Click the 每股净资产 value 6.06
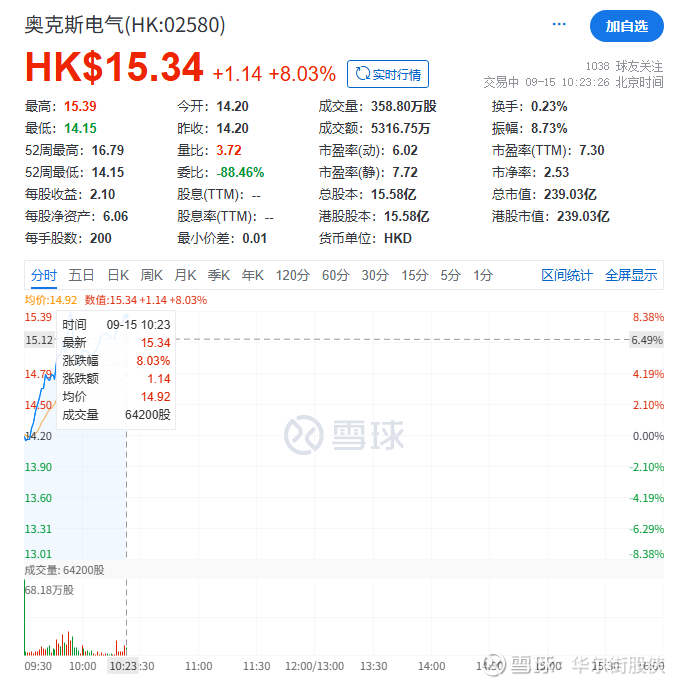 115,217
